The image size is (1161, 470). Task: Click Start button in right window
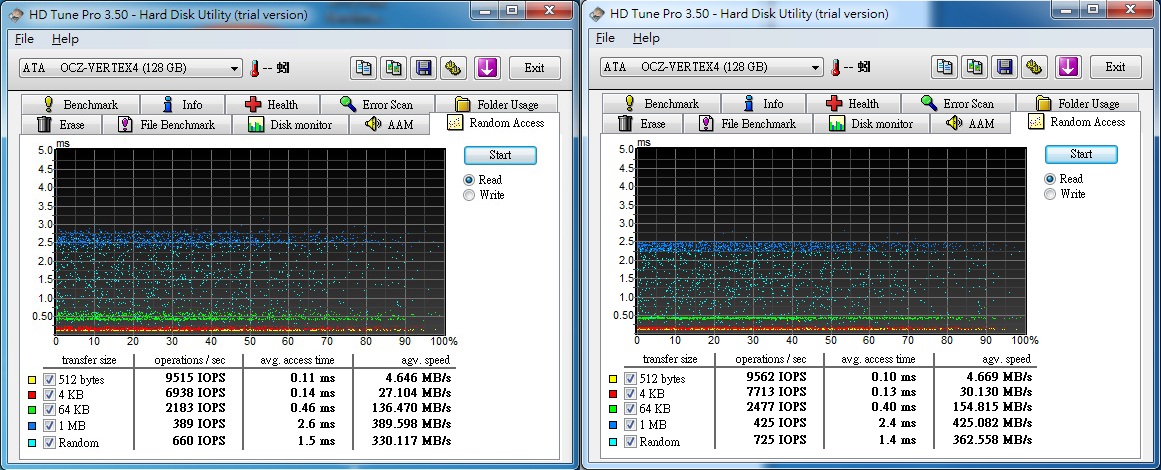(1081, 154)
